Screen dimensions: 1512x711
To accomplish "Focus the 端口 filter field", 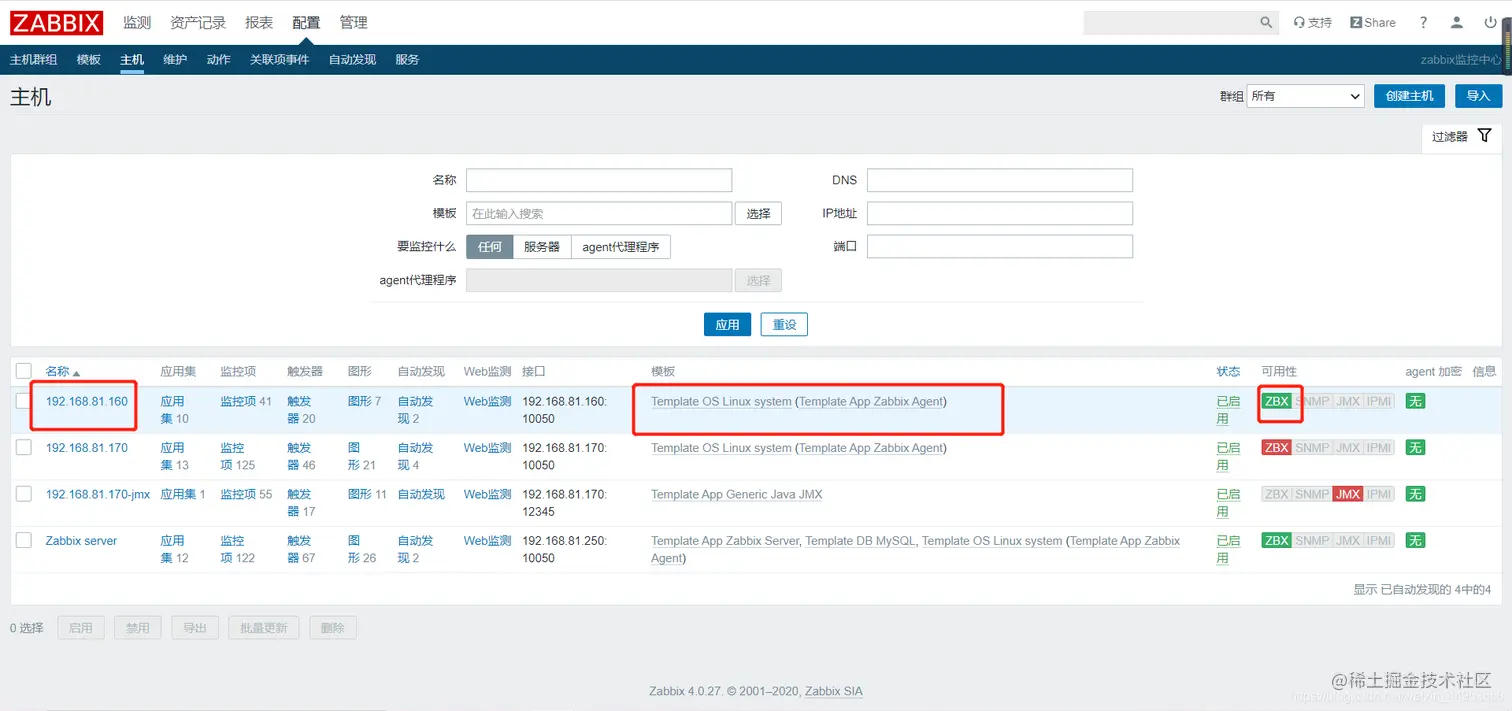I will 1000,246.
